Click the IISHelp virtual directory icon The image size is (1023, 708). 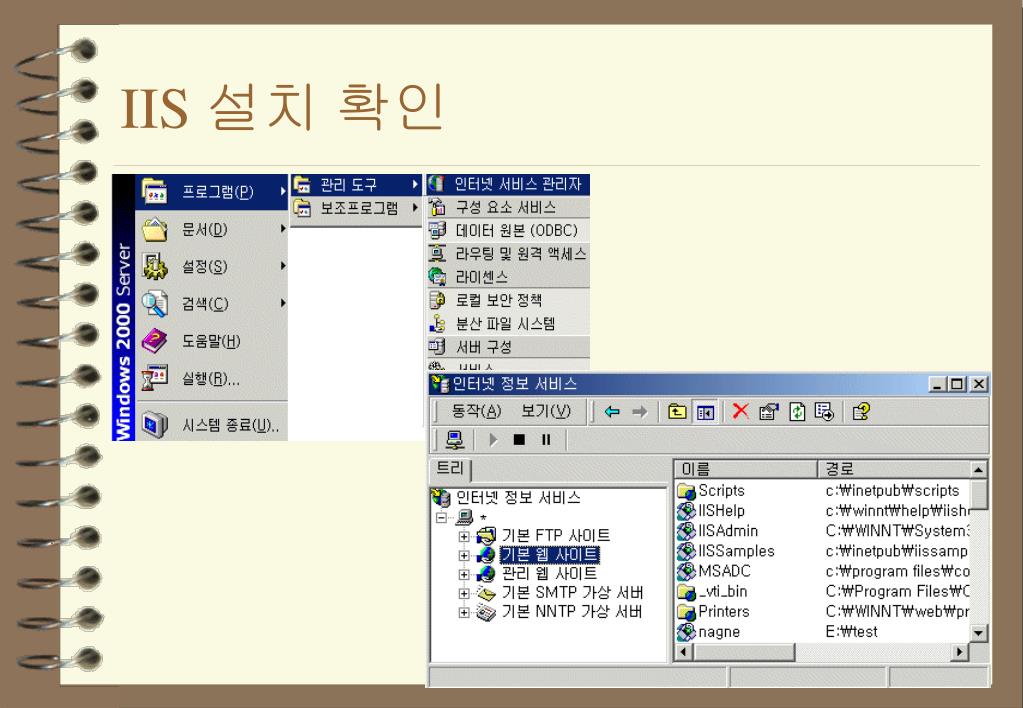click(x=686, y=511)
